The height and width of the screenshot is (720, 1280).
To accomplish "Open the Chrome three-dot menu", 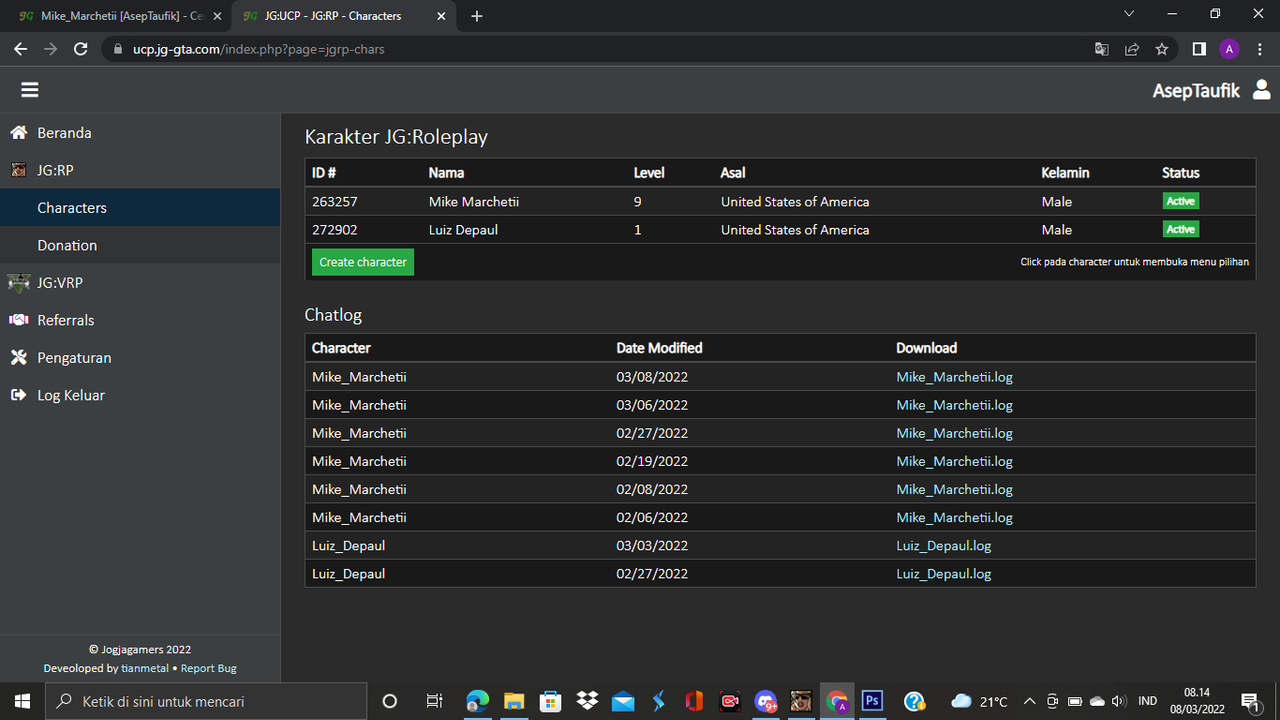I will [1260, 49].
